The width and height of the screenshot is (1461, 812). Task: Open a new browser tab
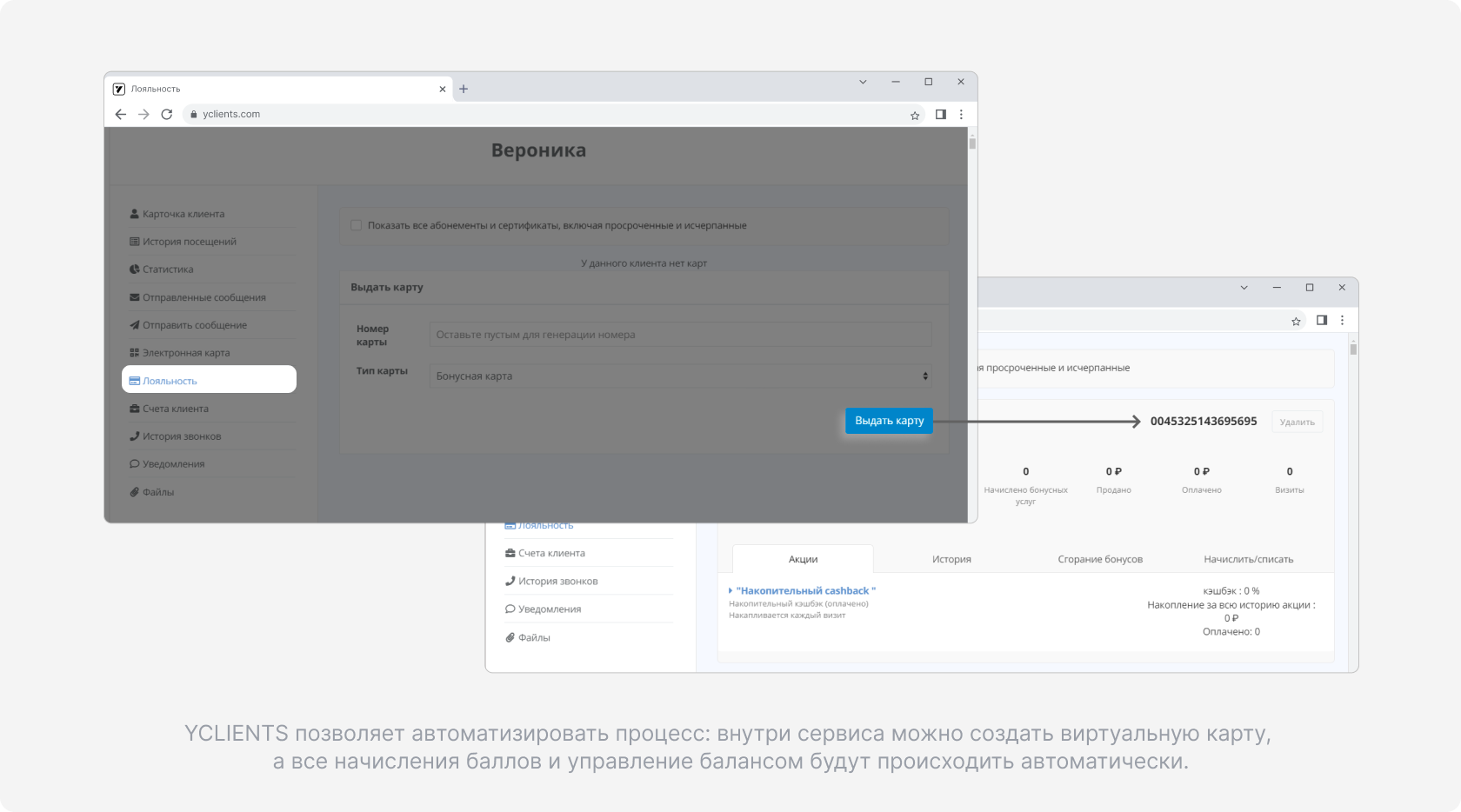click(x=464, y=89)
